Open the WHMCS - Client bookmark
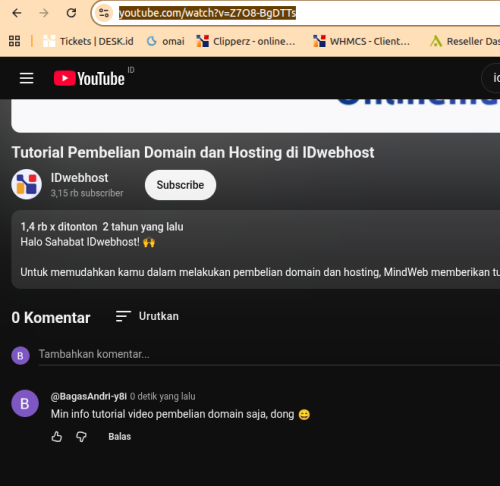 point(362,41)
